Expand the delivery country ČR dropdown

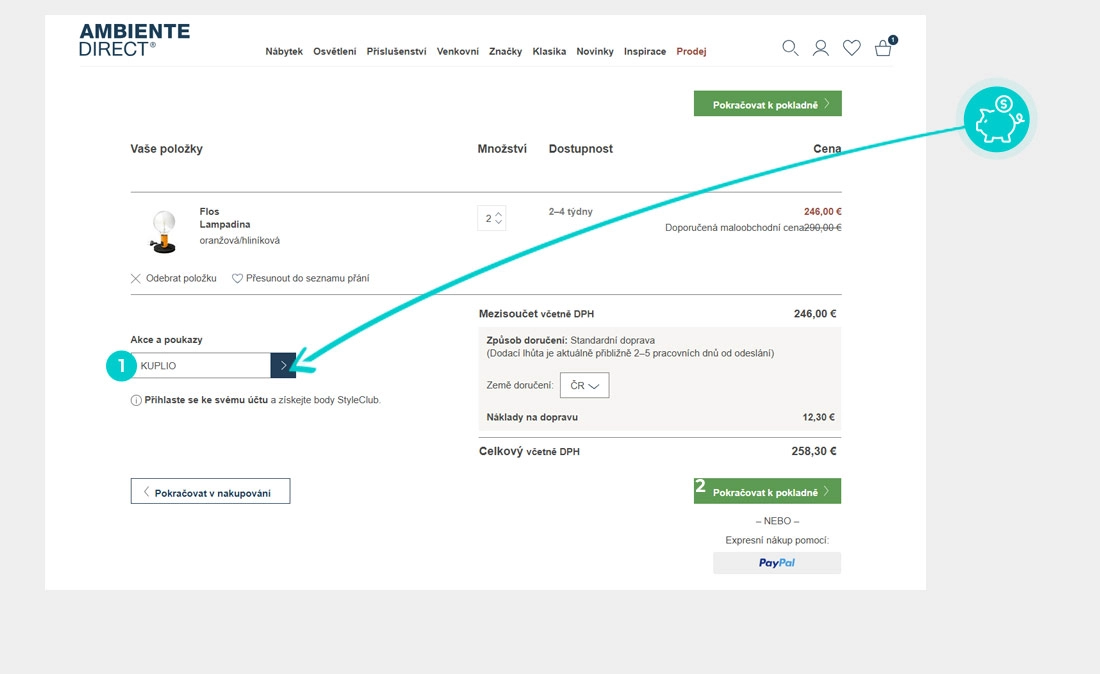pos(584,385)
